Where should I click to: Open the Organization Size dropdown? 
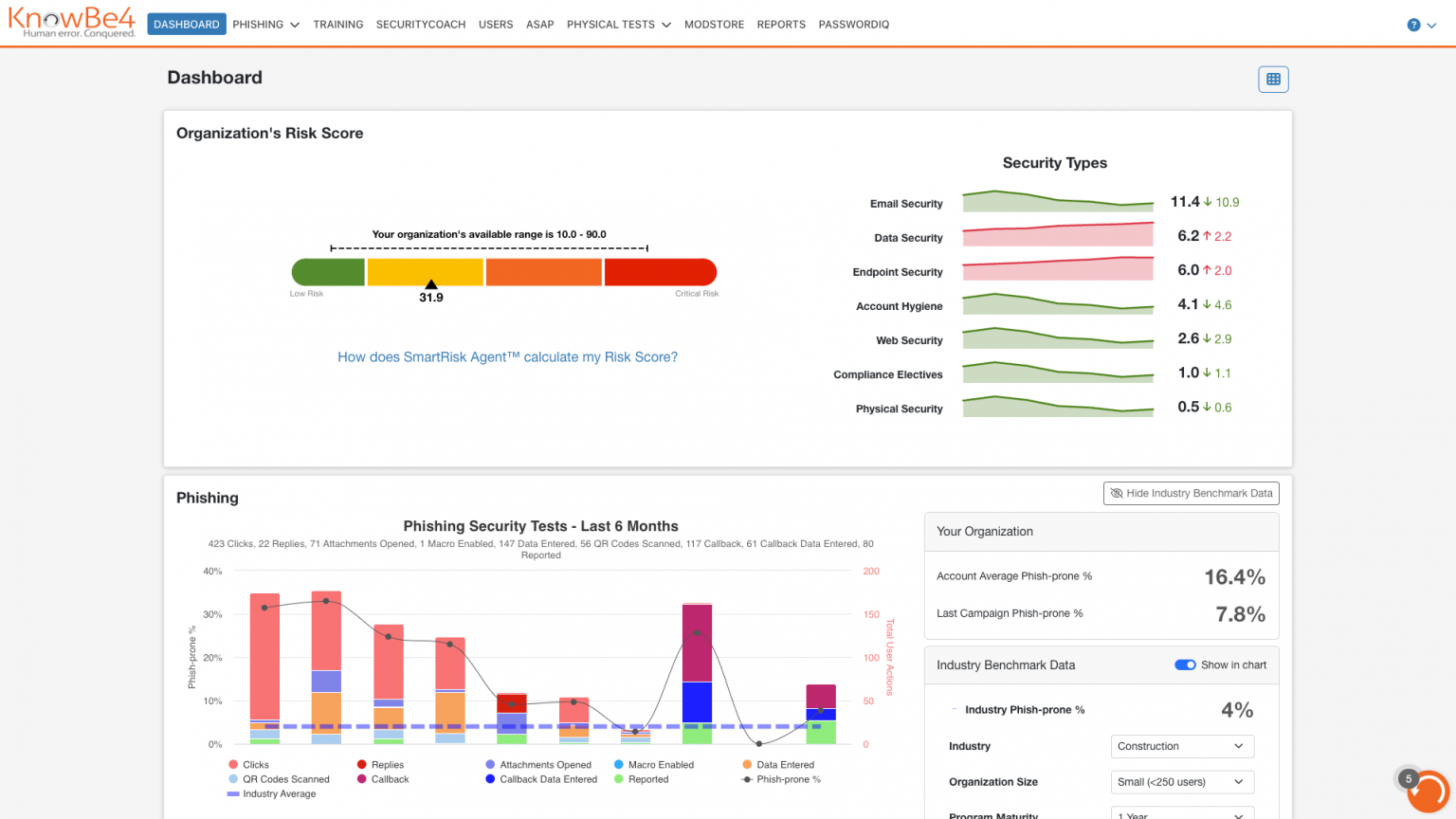point(1182,782)
